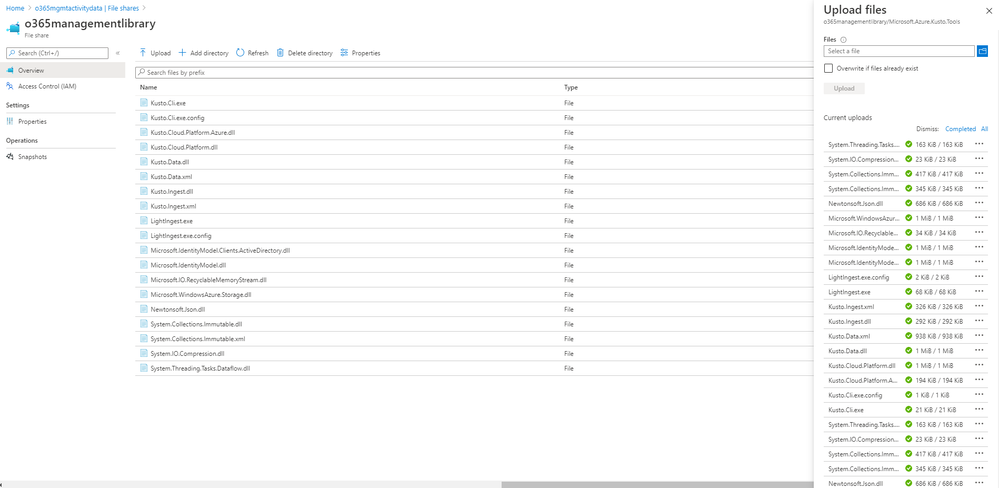Open LightIngest.exe.config file
The height and width of the screenshot is (488, 999).
tap(181, 235)
